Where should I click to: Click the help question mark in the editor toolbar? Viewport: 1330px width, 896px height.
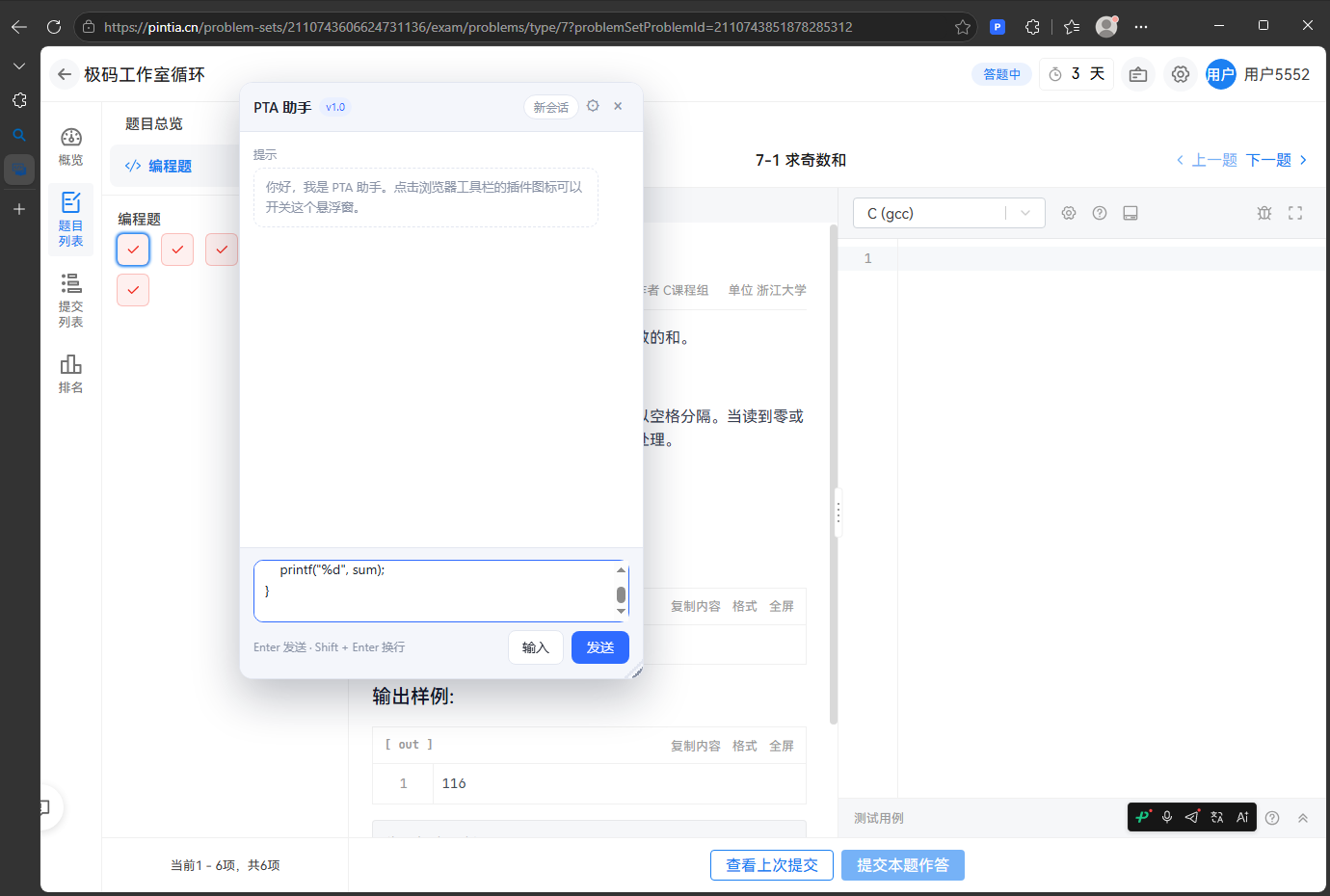click(x=1100, y=213)
